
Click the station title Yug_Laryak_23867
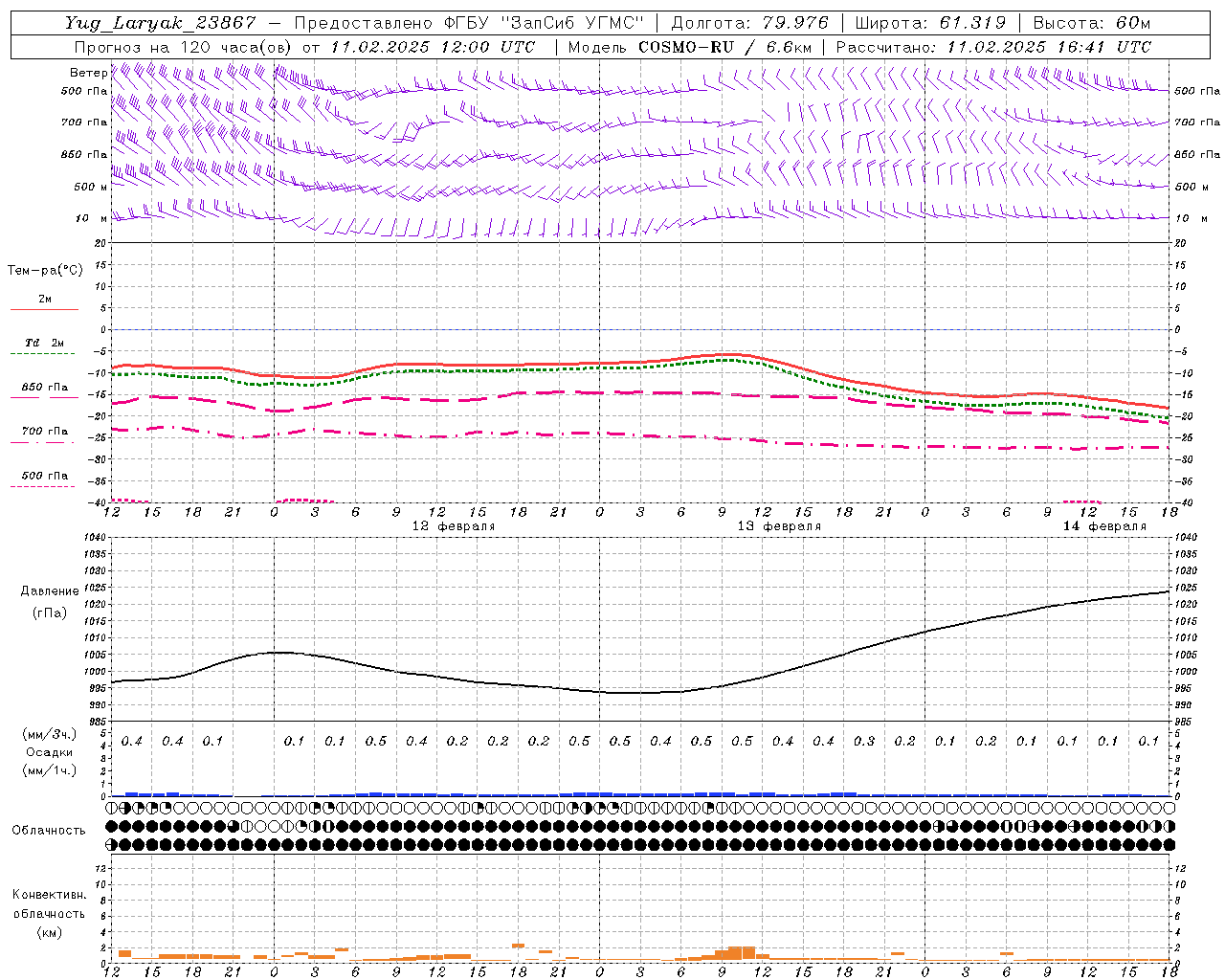pyautogui.click(x=161, y=23)
